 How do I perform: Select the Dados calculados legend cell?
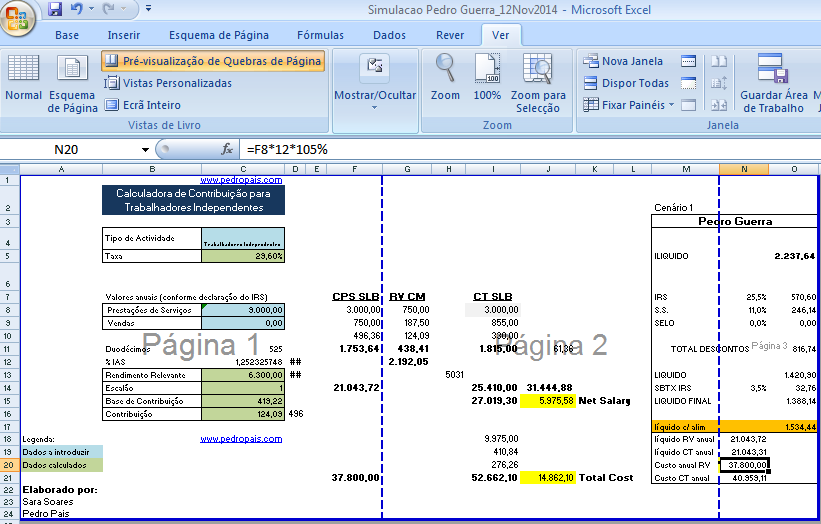coord(62,465)
